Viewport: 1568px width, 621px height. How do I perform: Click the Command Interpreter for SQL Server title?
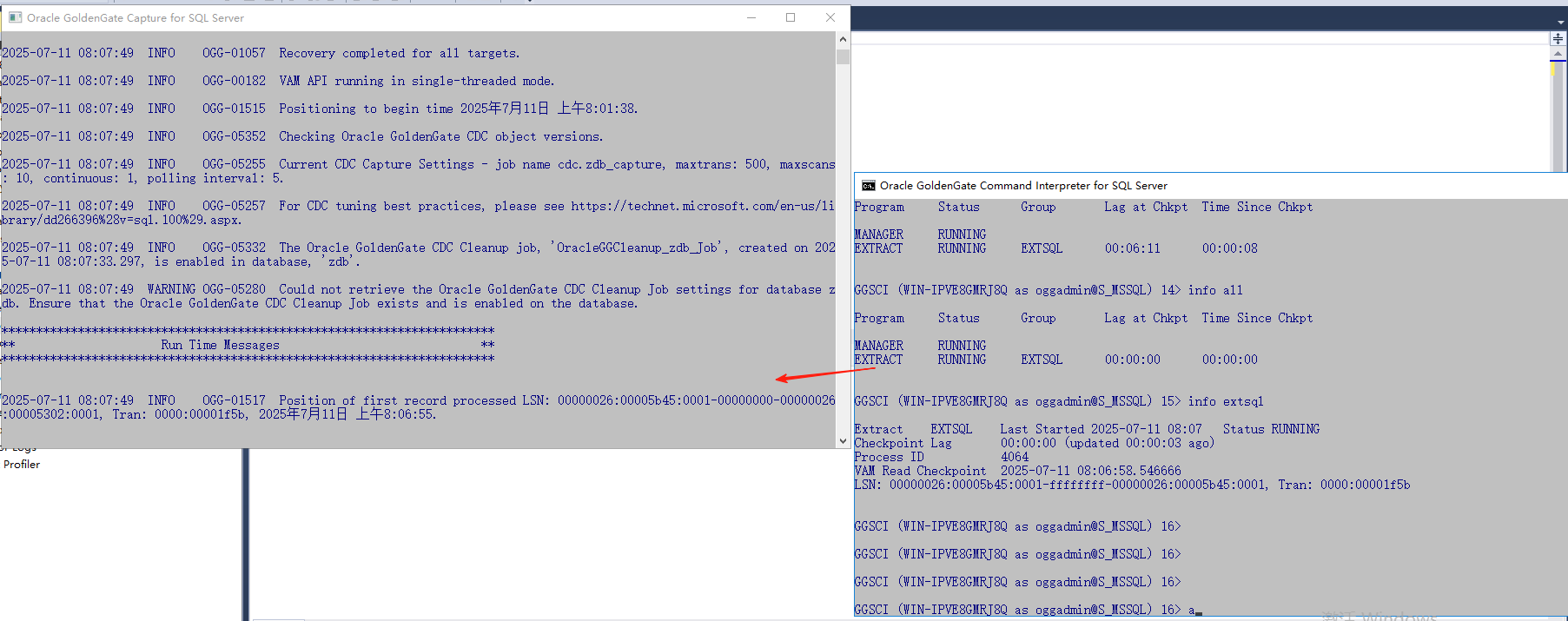coord(1023,186)
